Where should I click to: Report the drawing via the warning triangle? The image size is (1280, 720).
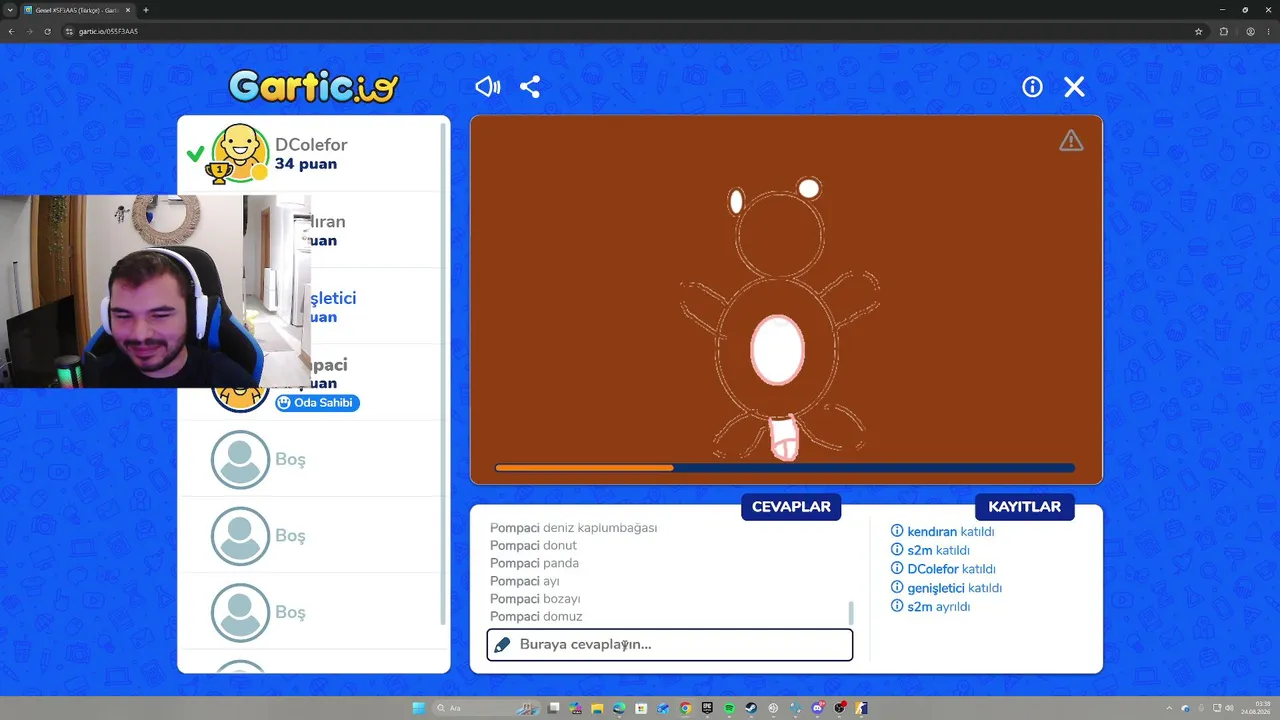coord(1071,141)
